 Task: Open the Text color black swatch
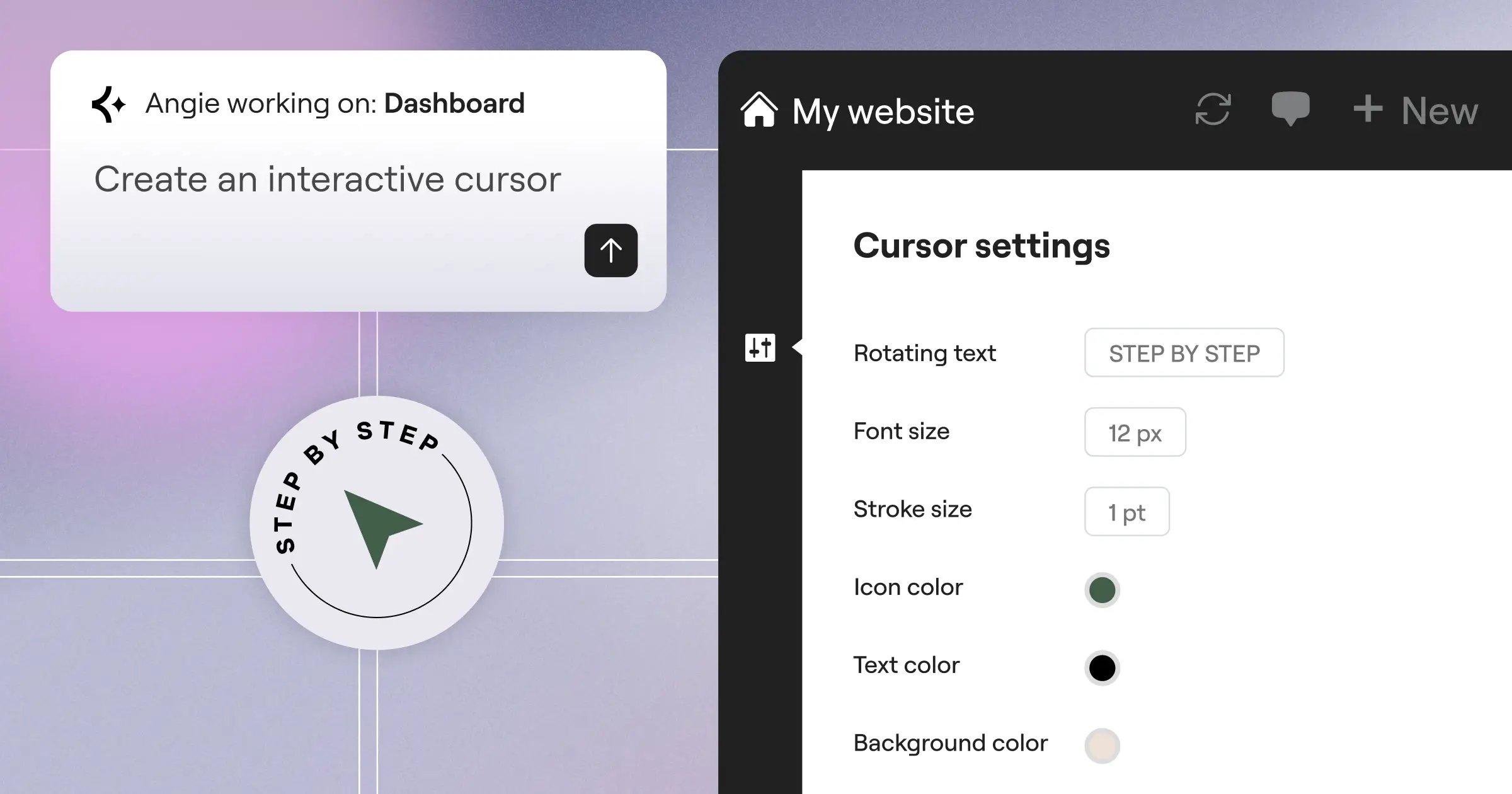pyautogui.click(x=1102, y=668)
